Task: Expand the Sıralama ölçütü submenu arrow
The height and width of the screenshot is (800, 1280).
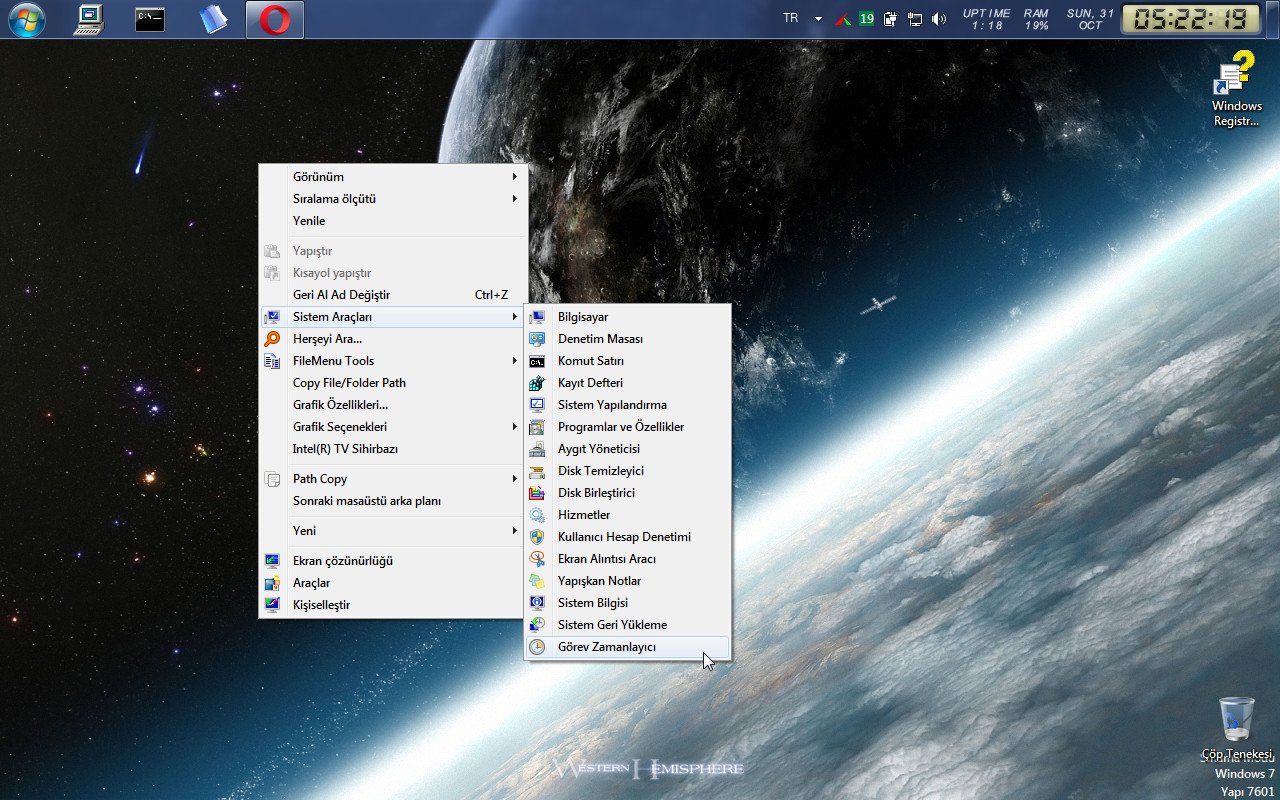Action: [515, 199]
